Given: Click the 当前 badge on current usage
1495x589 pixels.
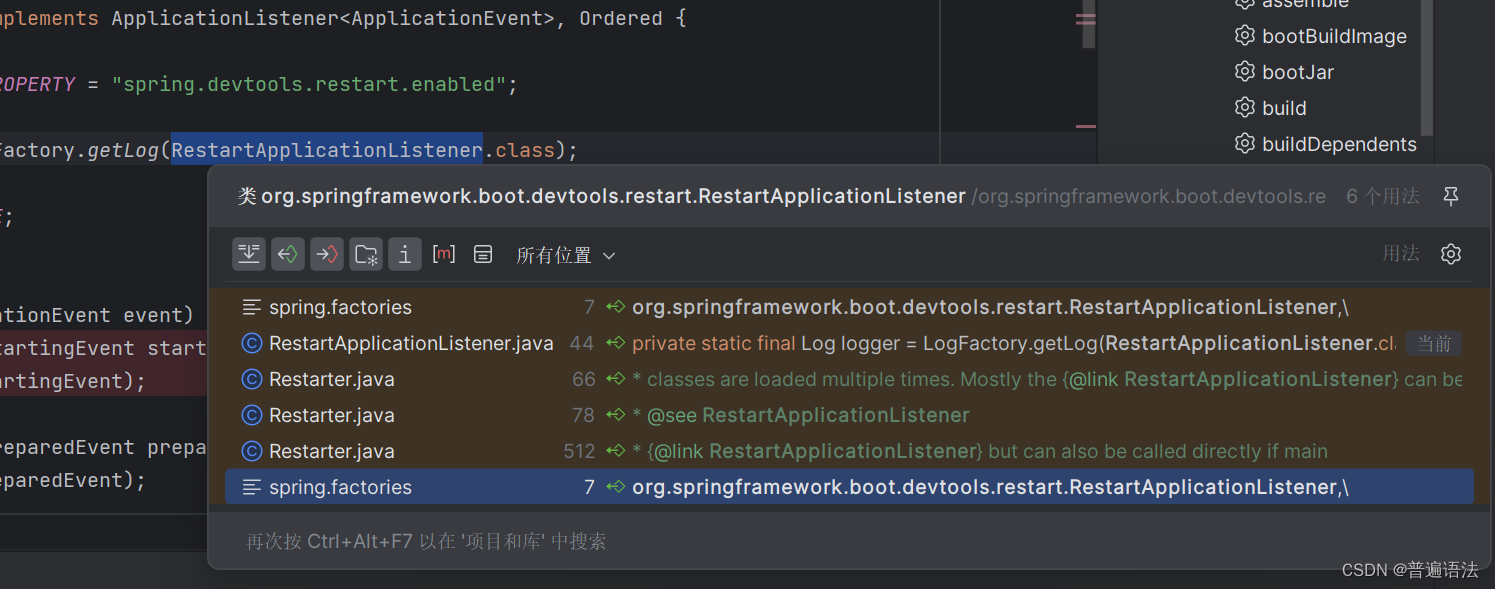Looking at the screenshot, I should 1434,343.
